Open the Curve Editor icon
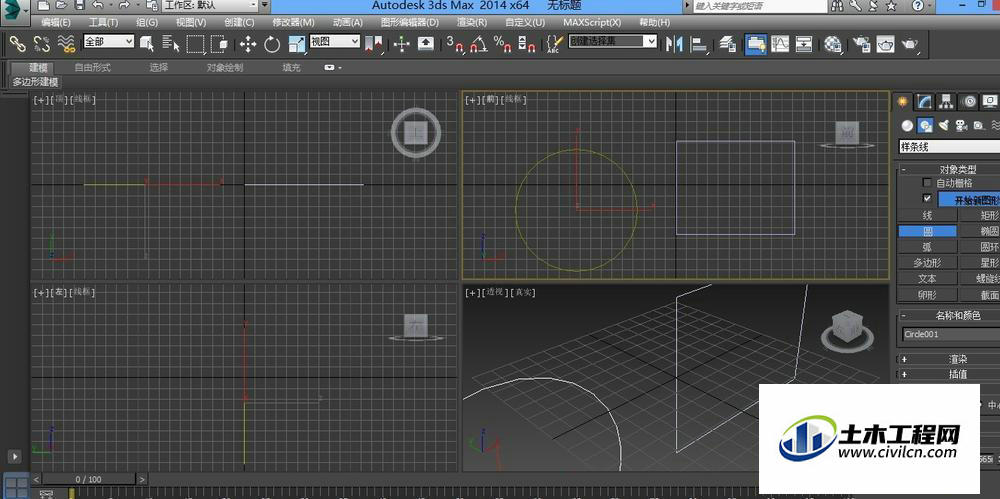This screenshot has height=499, width=1000. [780, 44]
